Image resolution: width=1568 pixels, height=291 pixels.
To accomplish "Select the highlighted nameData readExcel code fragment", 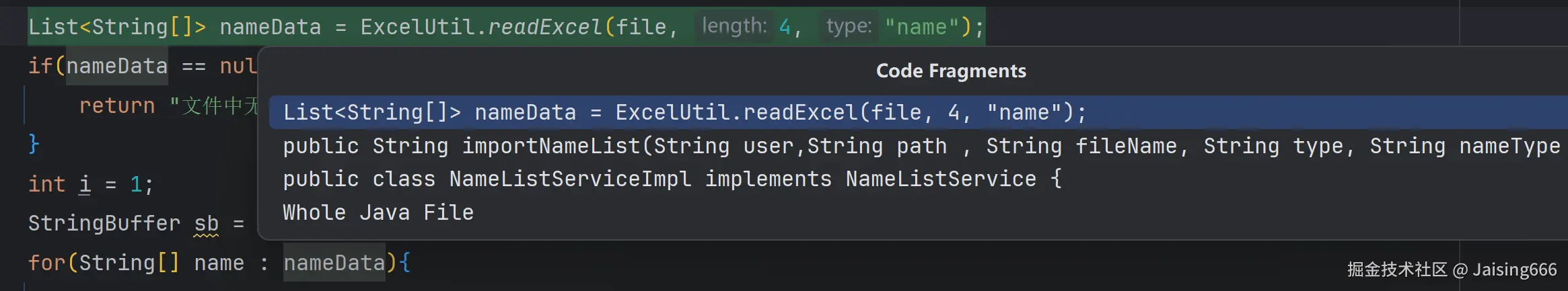I will coord(684,112).
